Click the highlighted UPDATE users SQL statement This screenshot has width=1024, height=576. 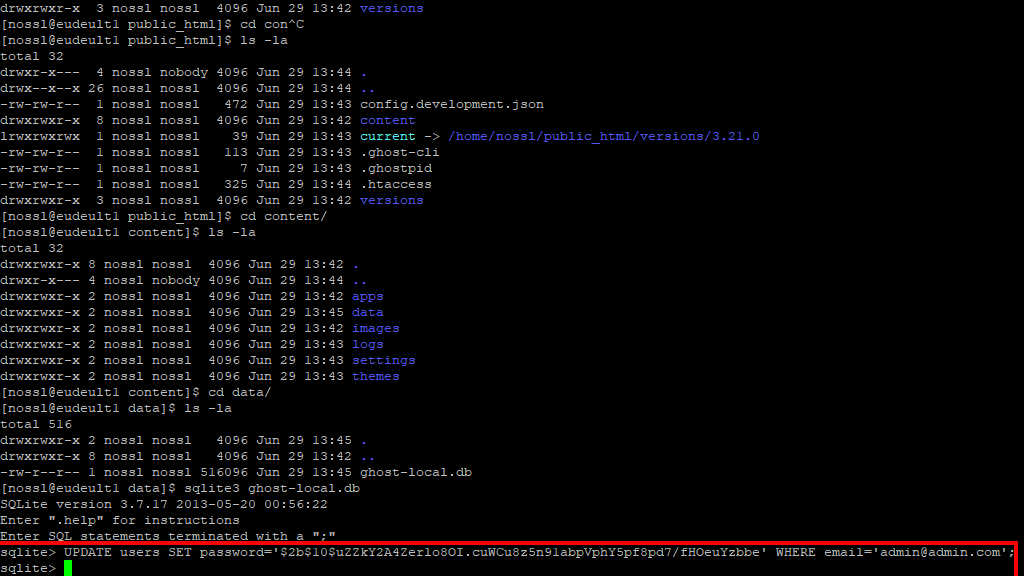[400, 551]
